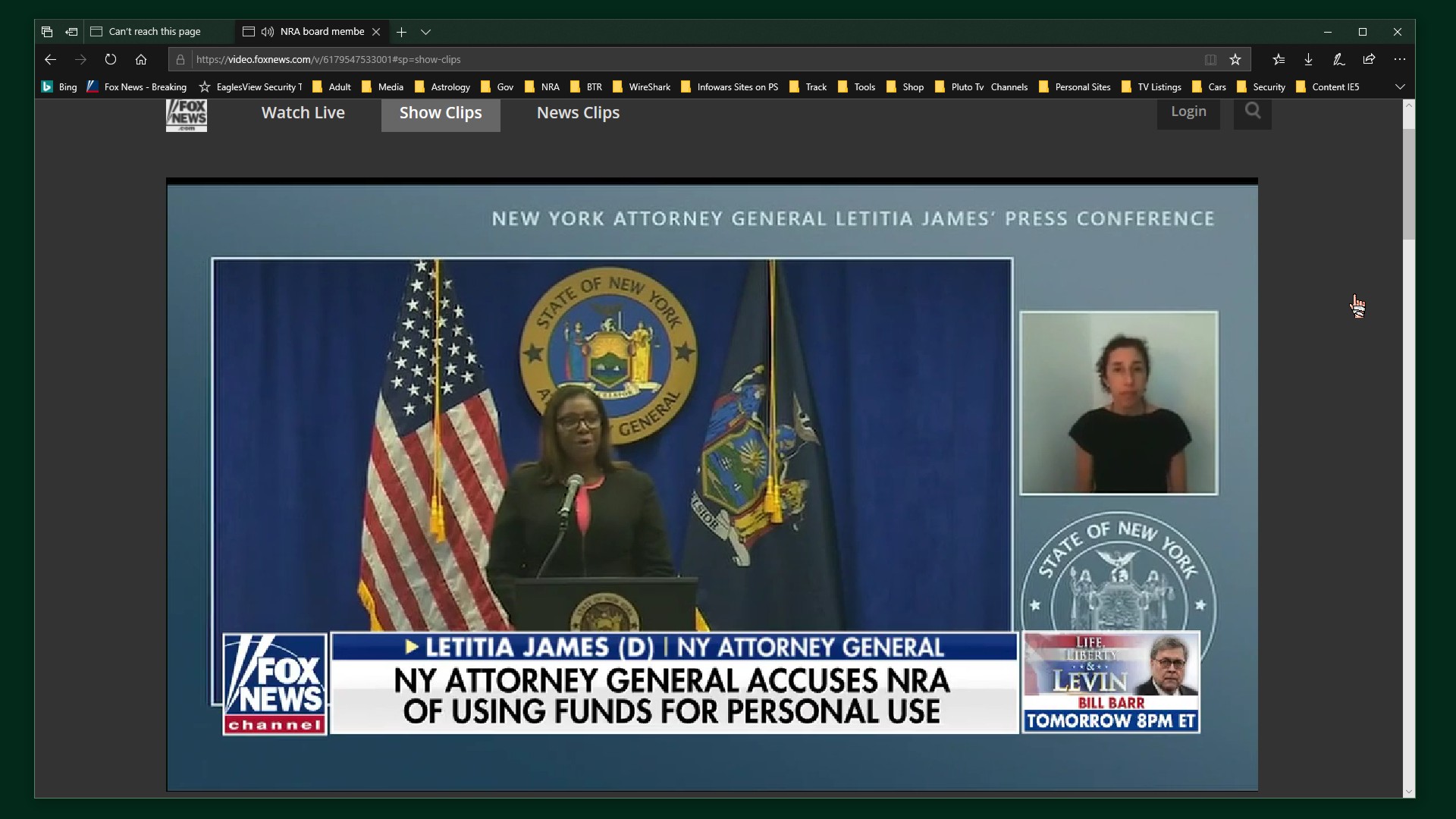Expand the tab preview chevron
The width and height of the screenshot is (1456, 819).
point(426,32)
